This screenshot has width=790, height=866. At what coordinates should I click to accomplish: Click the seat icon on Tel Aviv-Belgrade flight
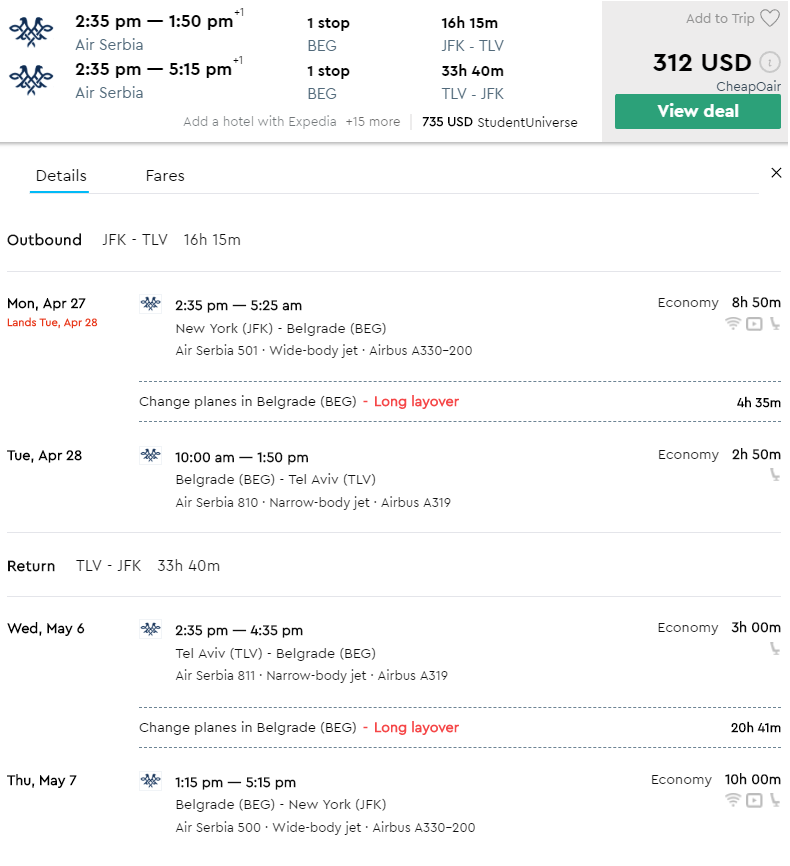click(775, 648)
